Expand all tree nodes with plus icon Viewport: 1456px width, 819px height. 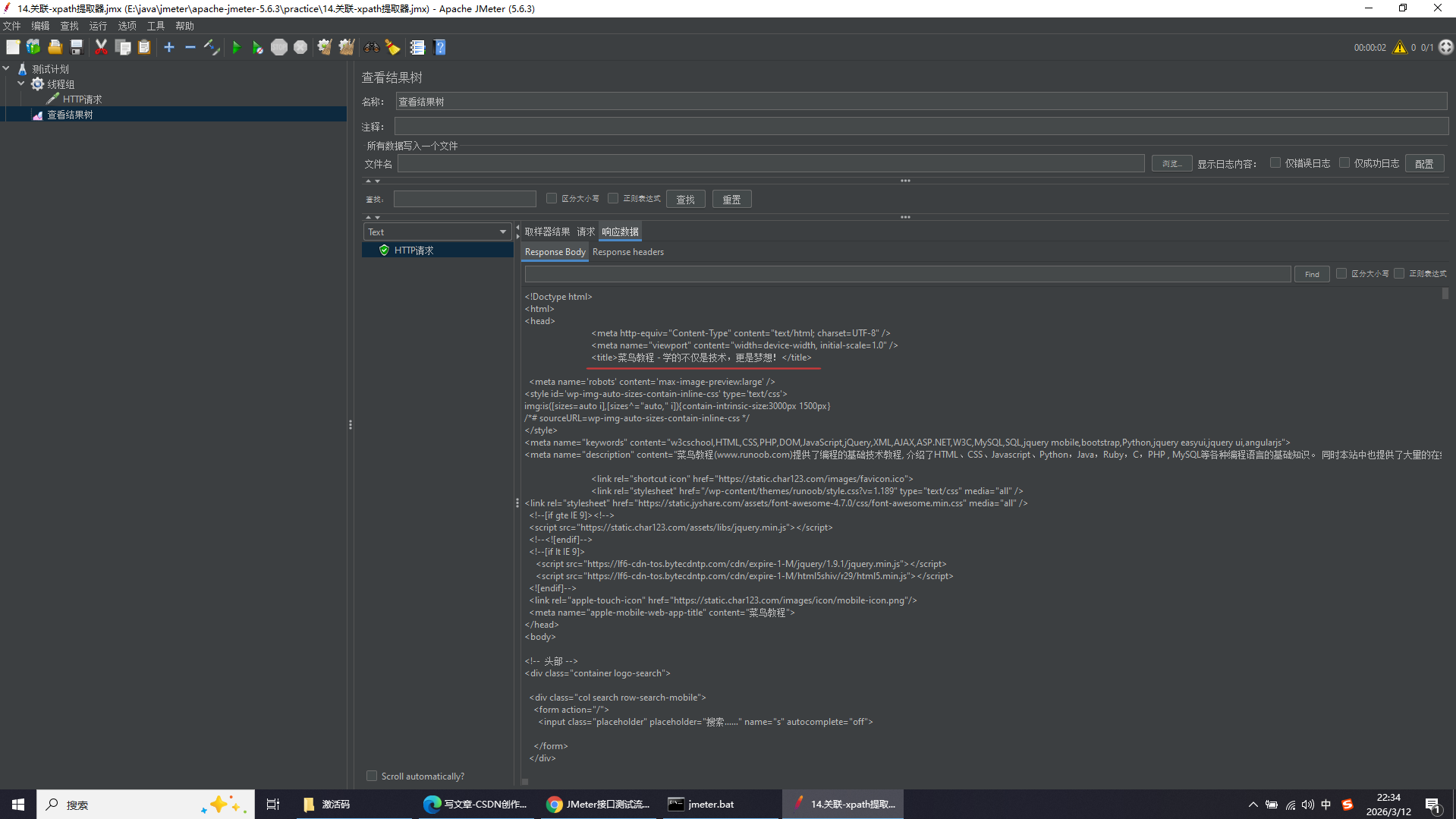click(169, 47)
